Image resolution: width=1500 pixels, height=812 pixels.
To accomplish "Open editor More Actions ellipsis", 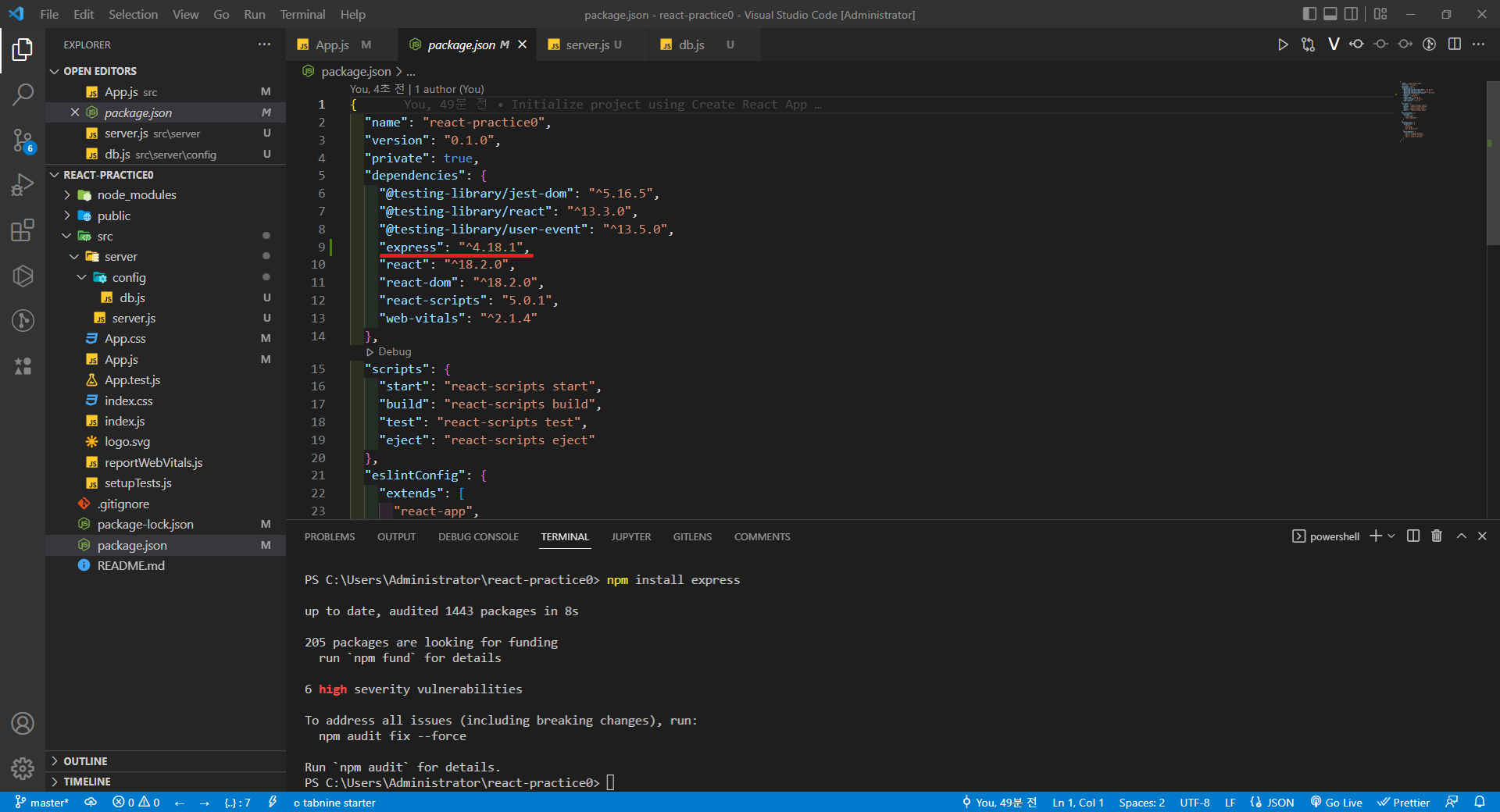I will 1478,45.
